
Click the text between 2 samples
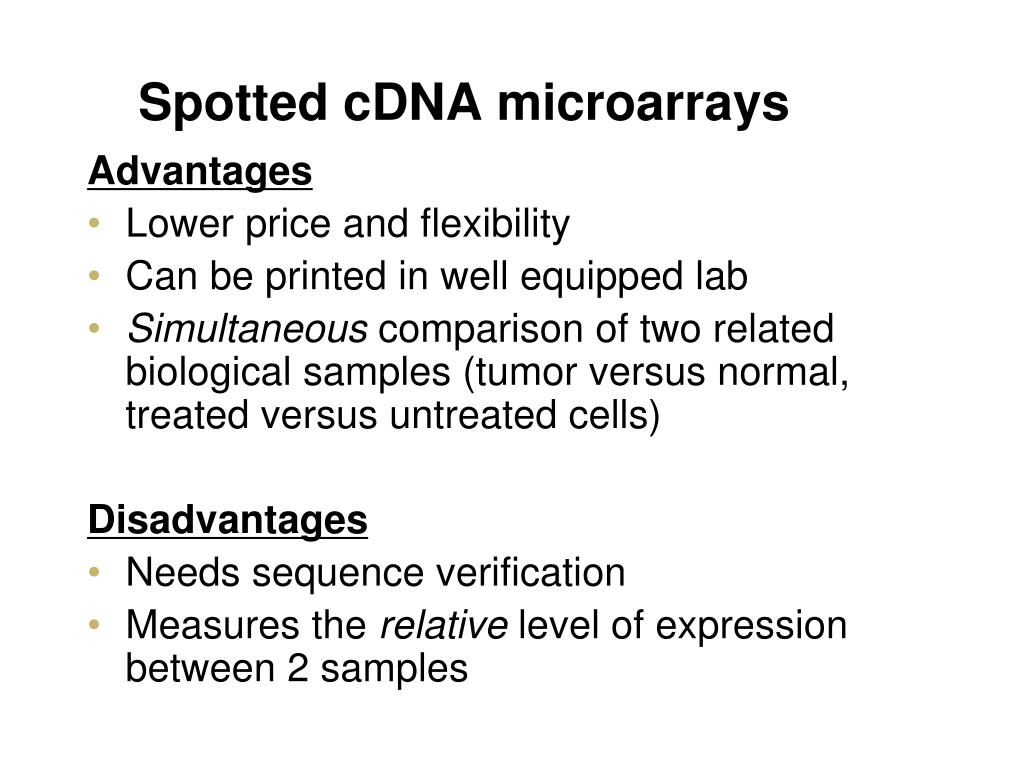296,669
